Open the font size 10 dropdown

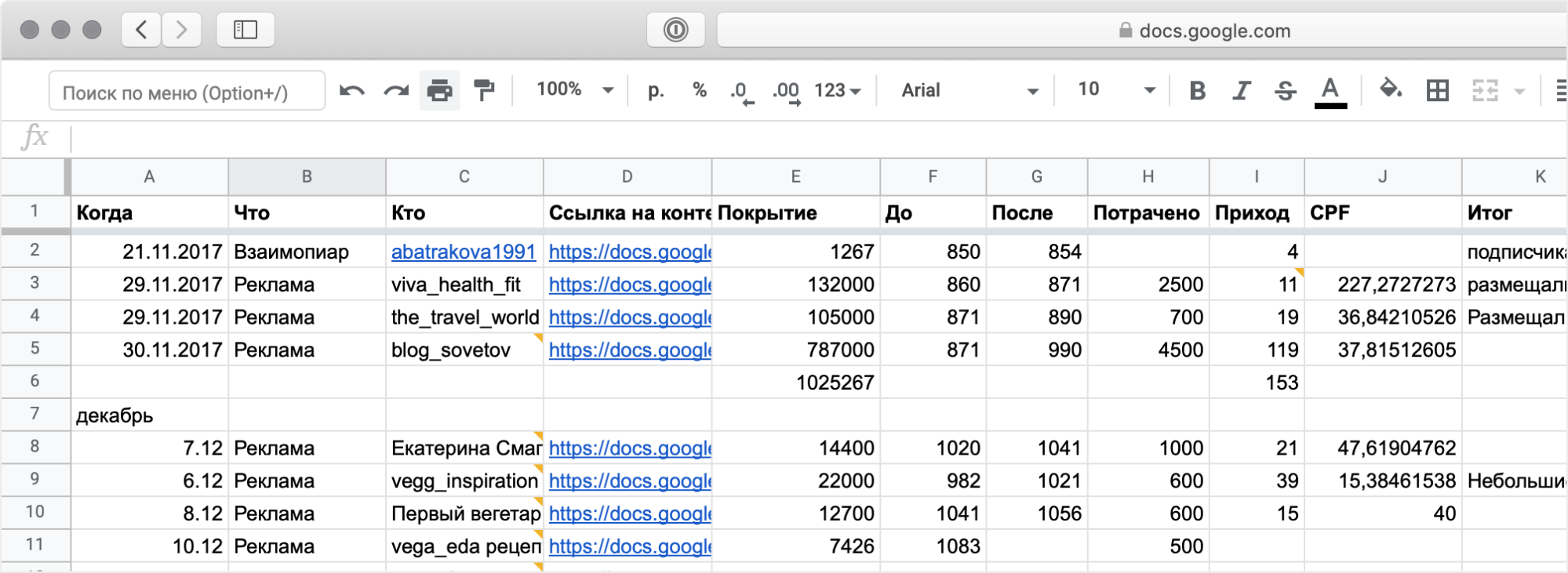(x=1116, y=90)
